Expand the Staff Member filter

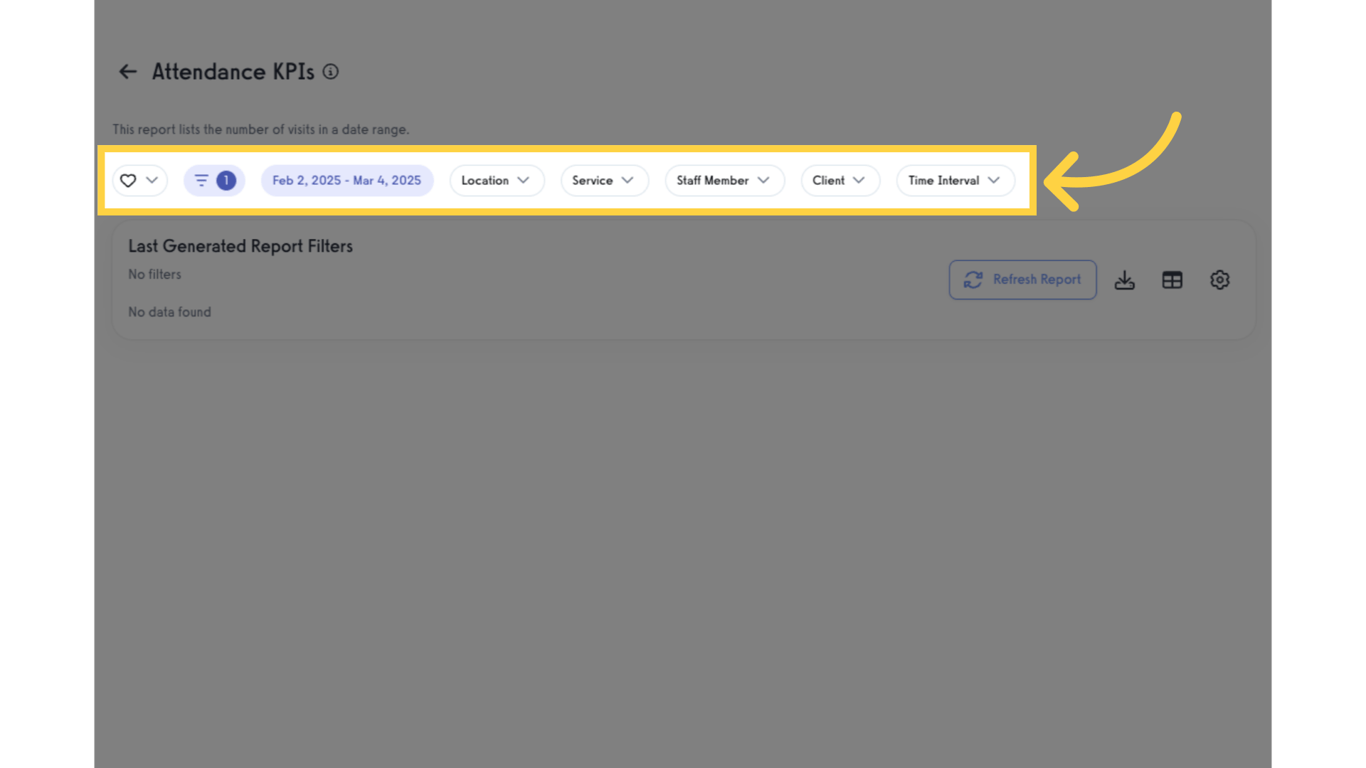coord(724,180)
